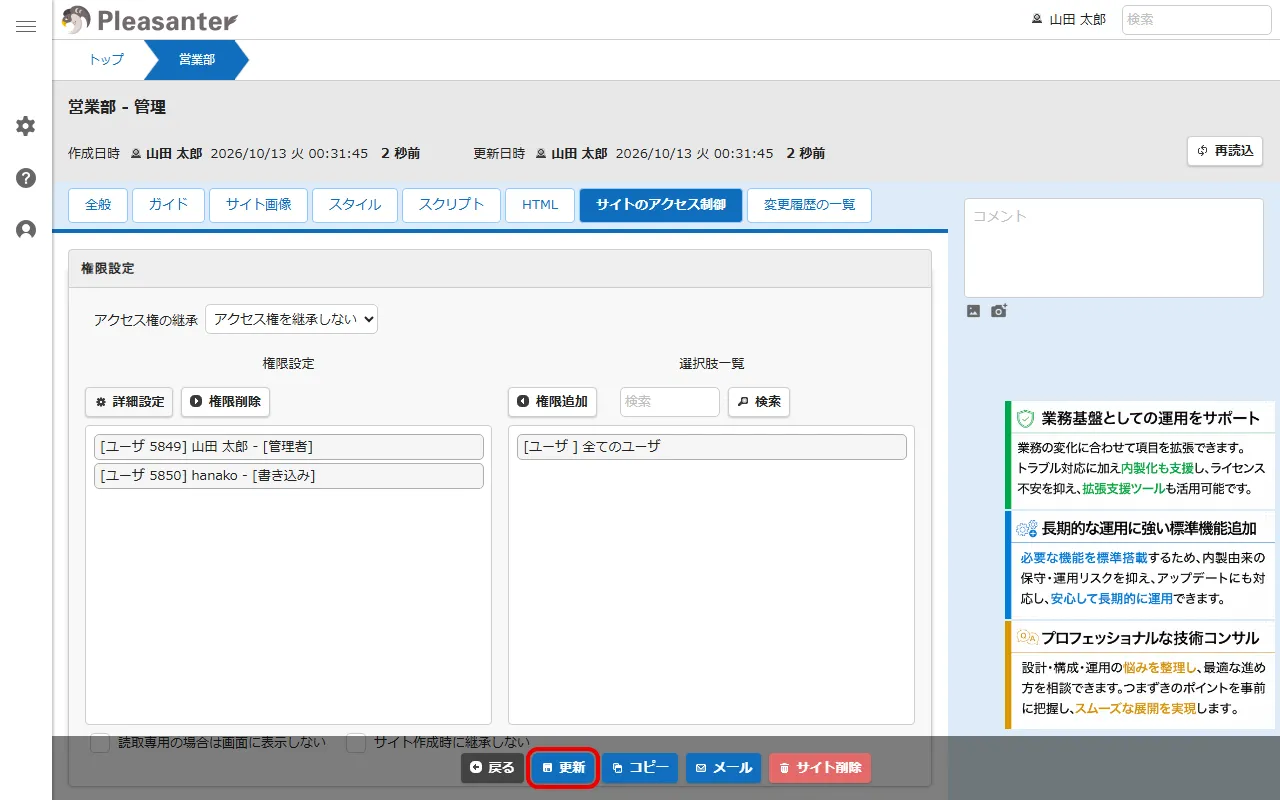Image resolution: width=1280 pixels, height=800 pixels.
Task: Open the settings gear in sidebar
Action: [26, 126]
